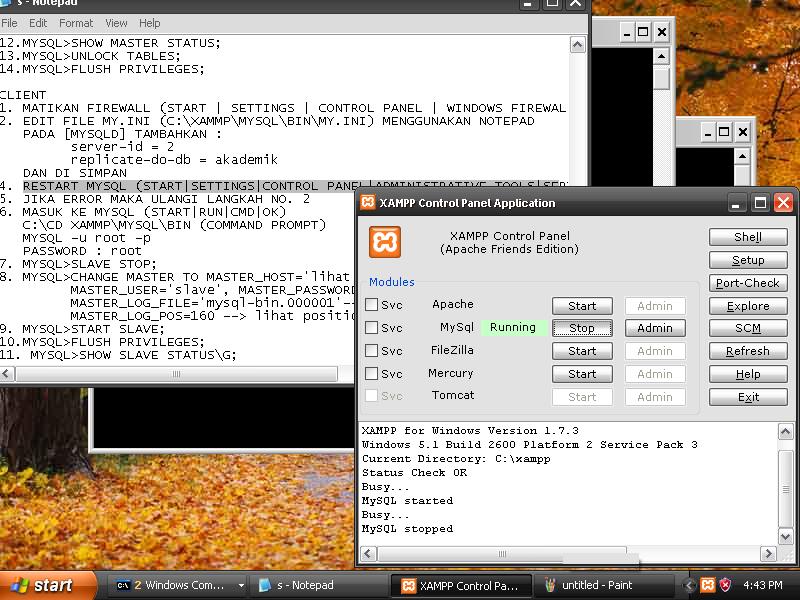Open Notepad Edit menu

(x=38, y=23)
